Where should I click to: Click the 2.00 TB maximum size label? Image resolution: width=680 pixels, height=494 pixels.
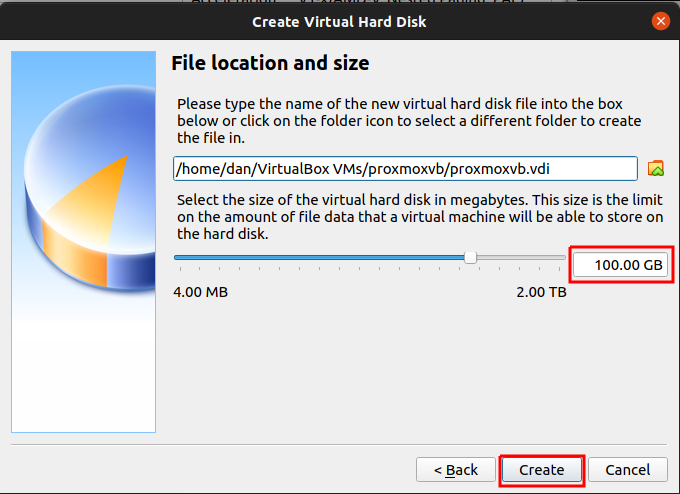(540, 292)
